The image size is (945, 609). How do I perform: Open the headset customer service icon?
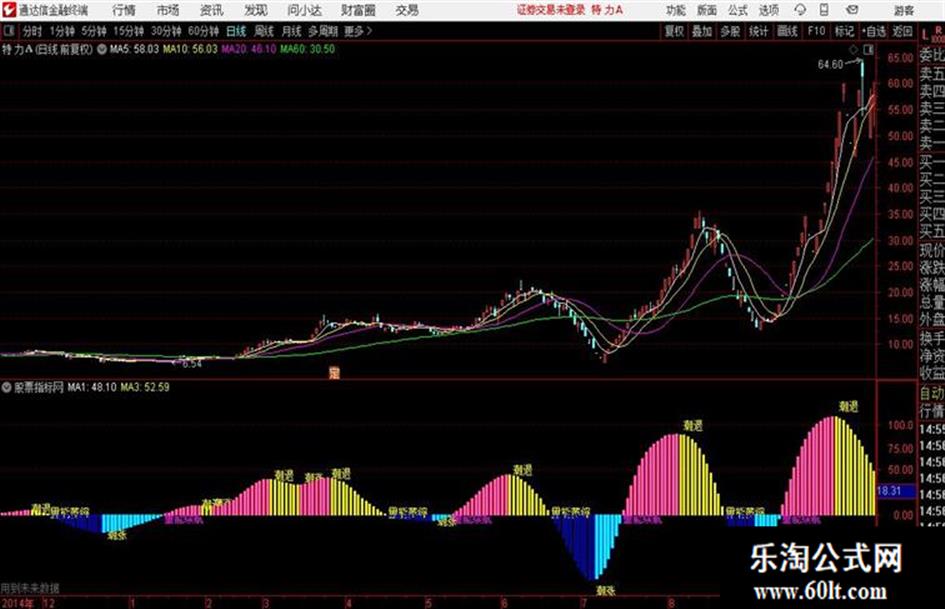click(x=800, y=10)
